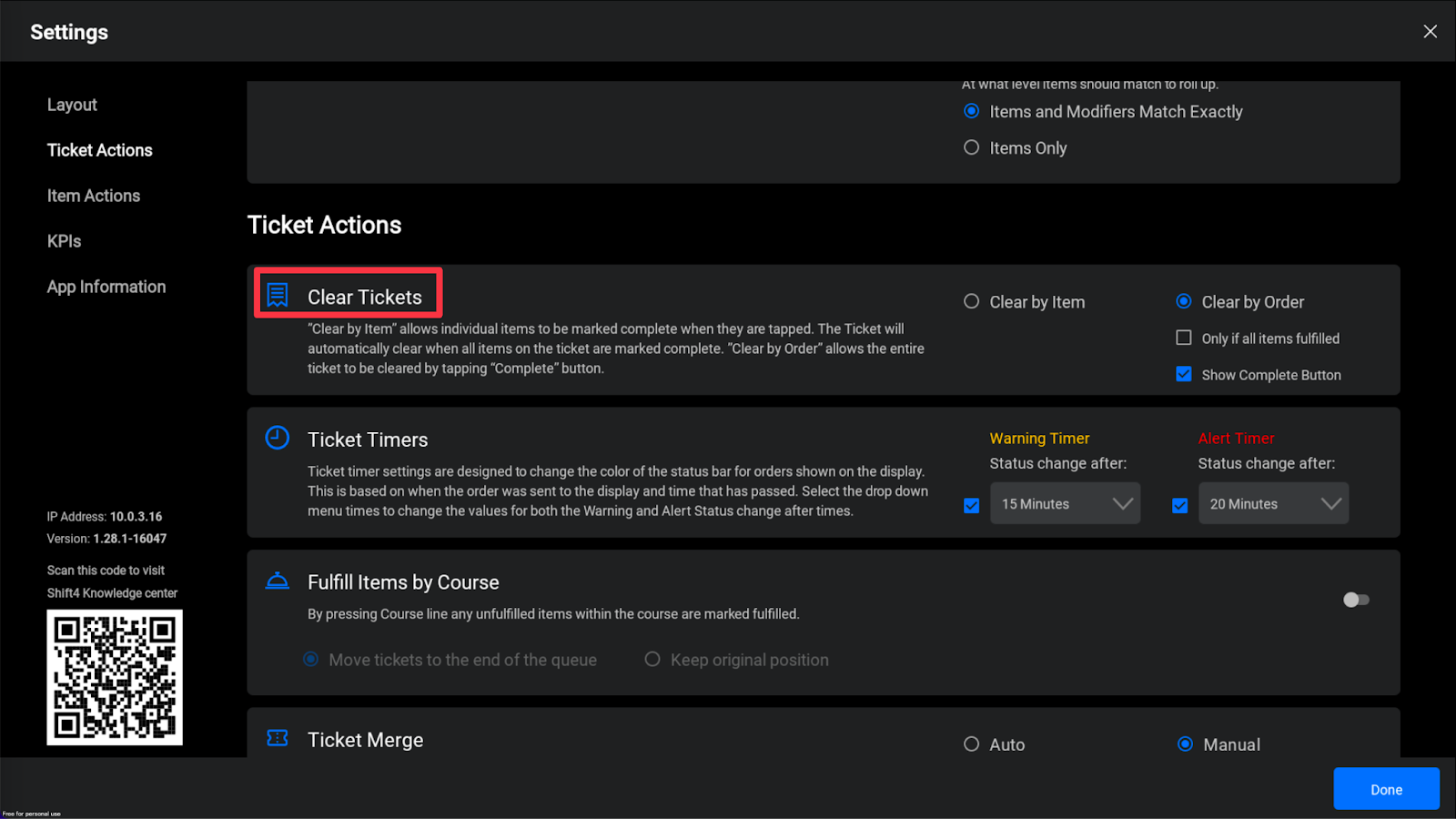The width and height of the screenshot is (1456, 819).
Task: Uncheck the Show Complete Button checkbox
Action: click(1184, 374)
